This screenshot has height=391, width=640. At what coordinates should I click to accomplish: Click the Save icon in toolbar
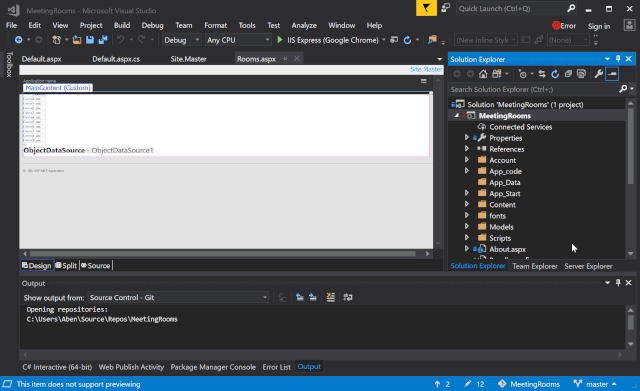click(x=90, y=40)
